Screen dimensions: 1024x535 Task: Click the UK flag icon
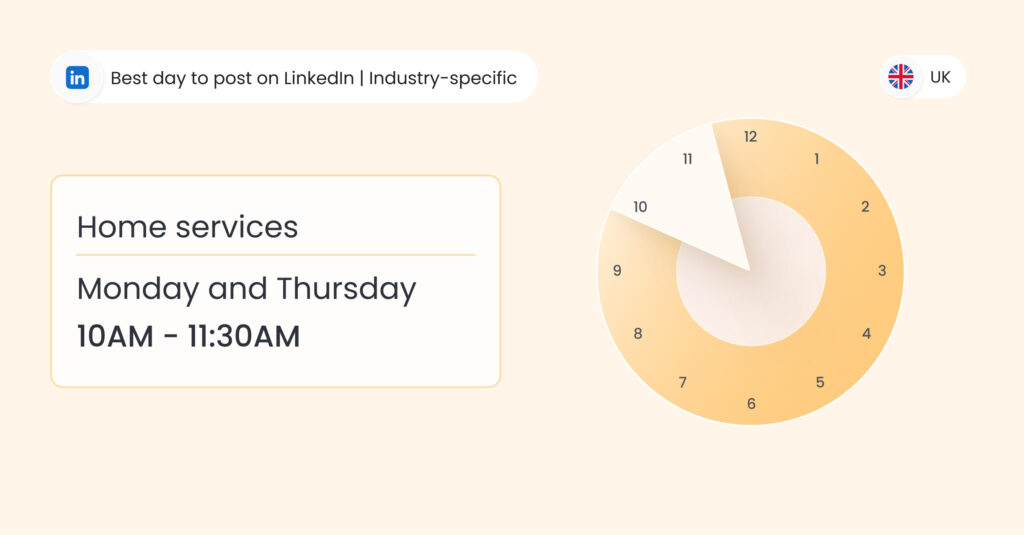pyautogui.click(x=901, y=77)
